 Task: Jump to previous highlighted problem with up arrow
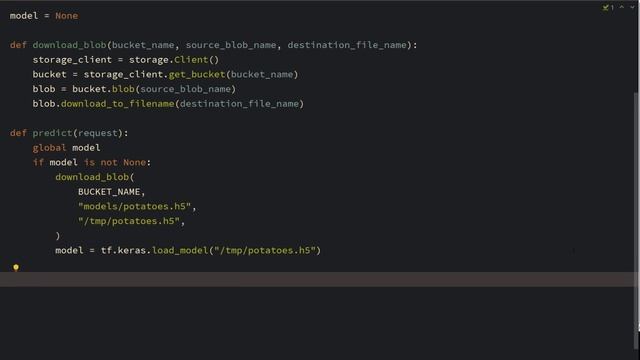pos(622,7)
